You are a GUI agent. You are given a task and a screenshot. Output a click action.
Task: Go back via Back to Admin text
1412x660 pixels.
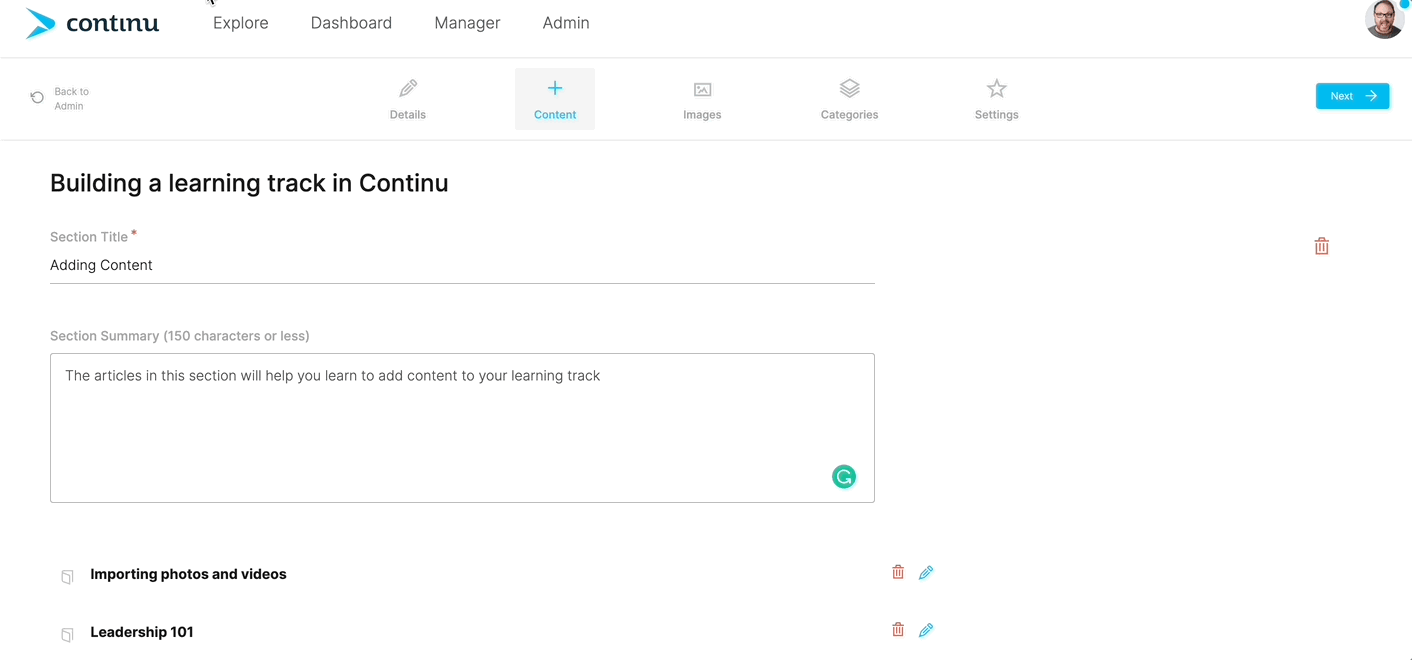click(71, 99)
